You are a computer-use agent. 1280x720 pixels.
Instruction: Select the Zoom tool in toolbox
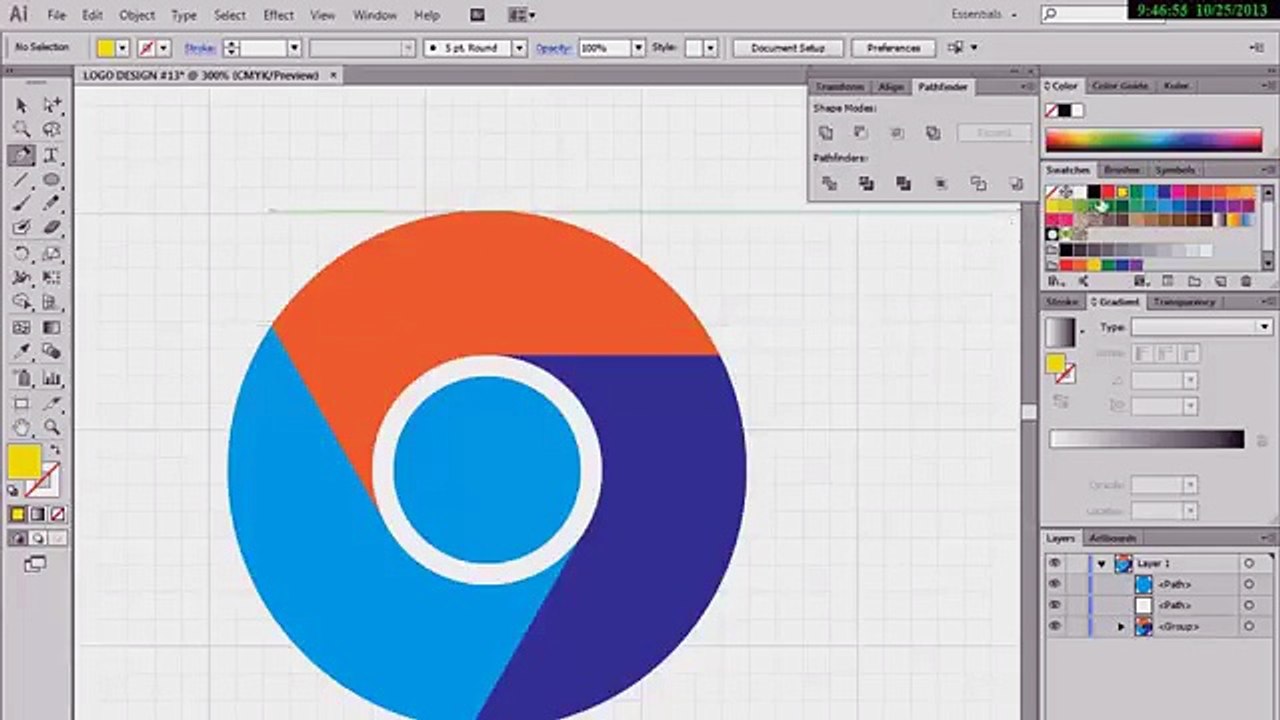(51, 427)
